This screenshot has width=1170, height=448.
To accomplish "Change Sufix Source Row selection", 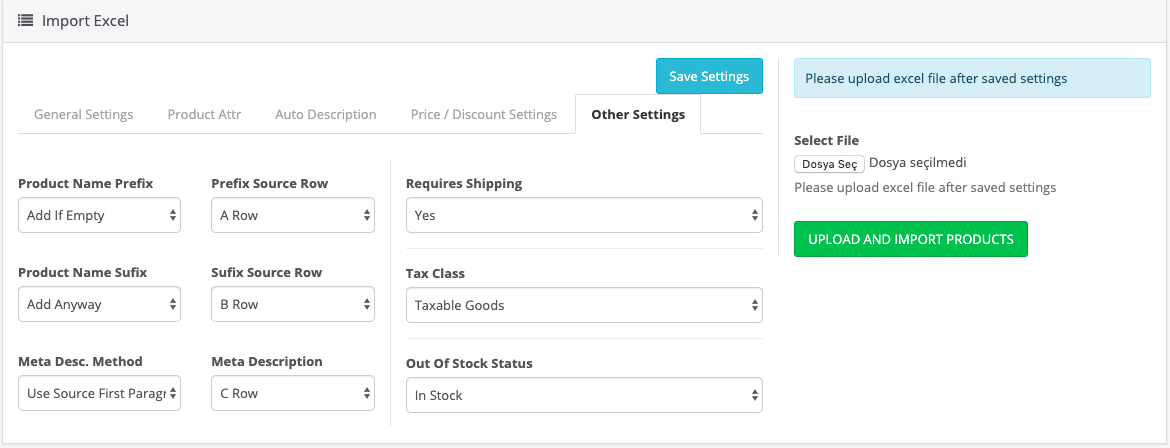I will pos(293,304).
